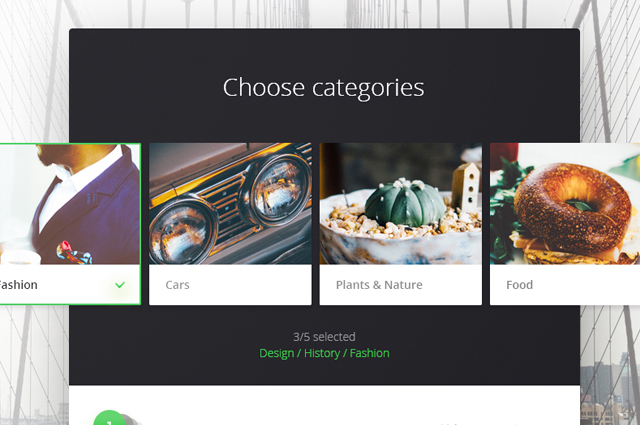640x425 pixels.
Task: Click the green step 1 circle
Action: 109,418
